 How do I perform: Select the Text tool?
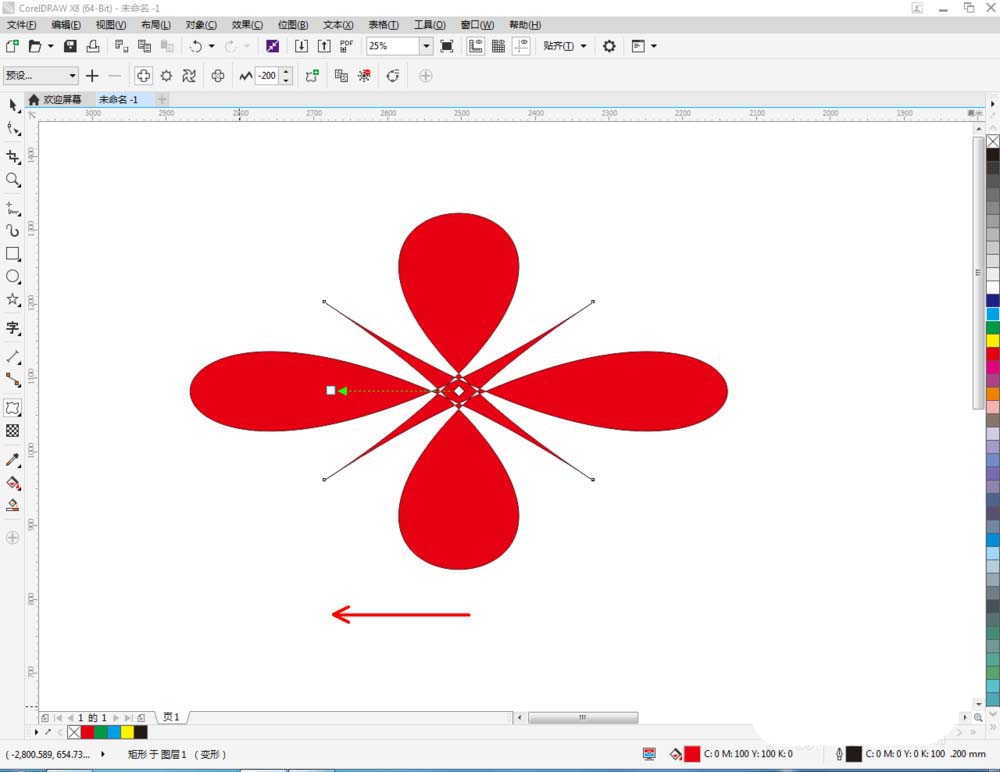pos(13,329)
